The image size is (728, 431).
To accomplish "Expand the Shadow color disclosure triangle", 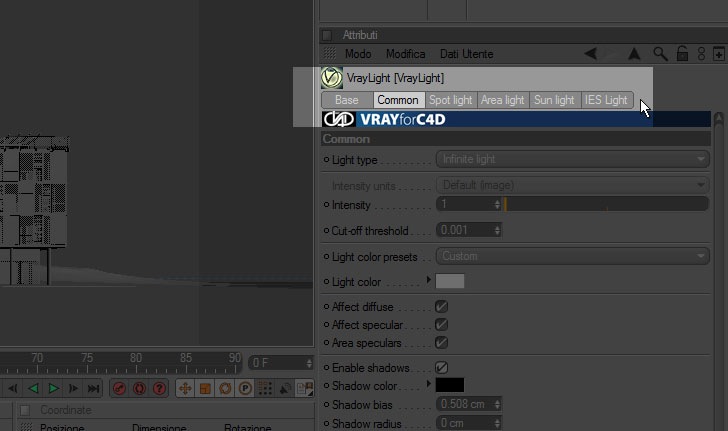I will pyautogui.click(x=429, y=384).
